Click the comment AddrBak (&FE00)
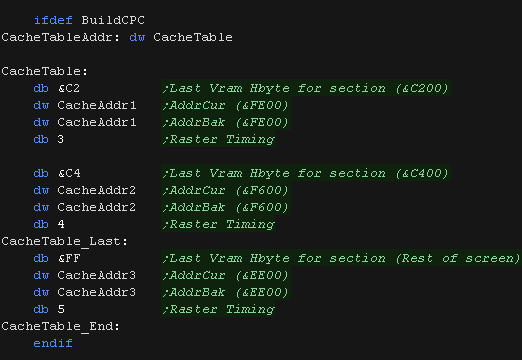 [x=226, y=122]
